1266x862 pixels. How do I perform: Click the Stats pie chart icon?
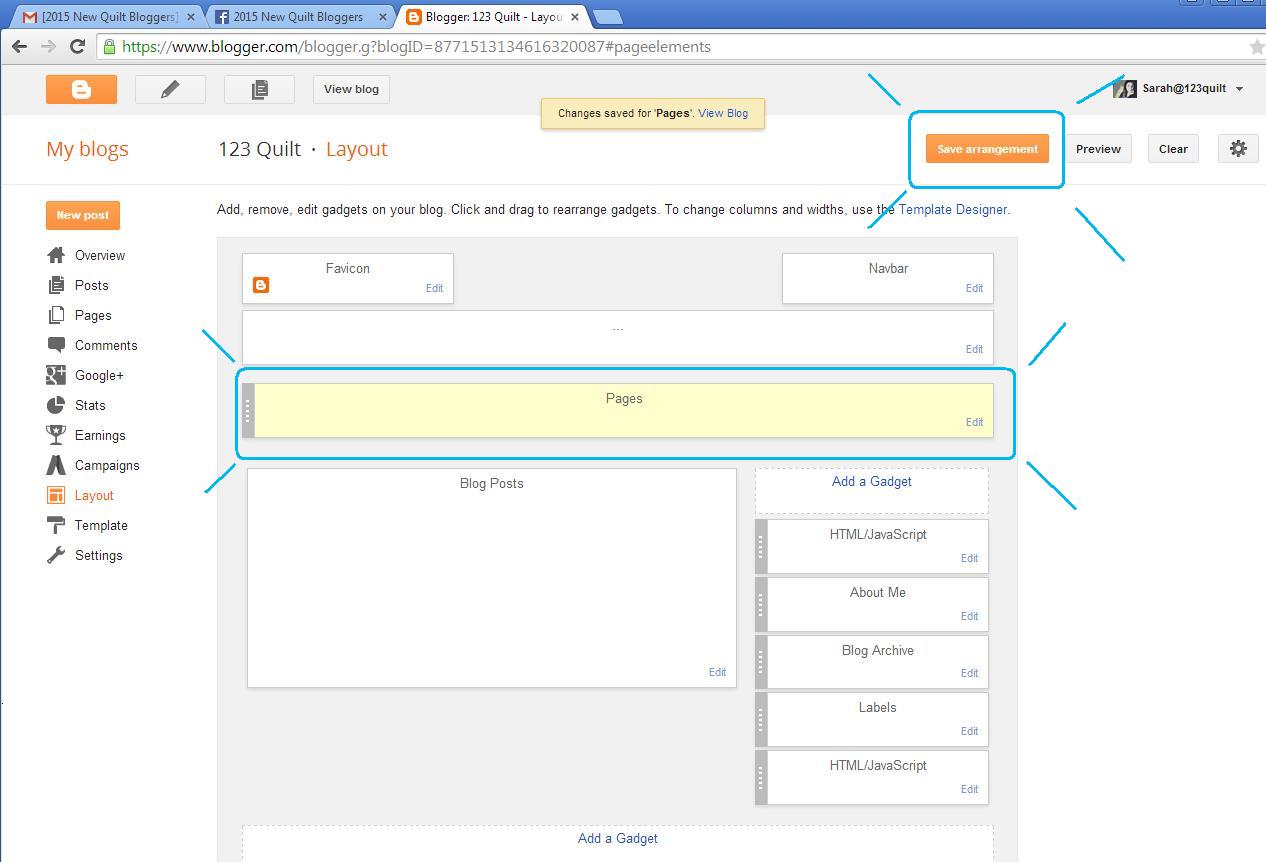click(55, 405)
